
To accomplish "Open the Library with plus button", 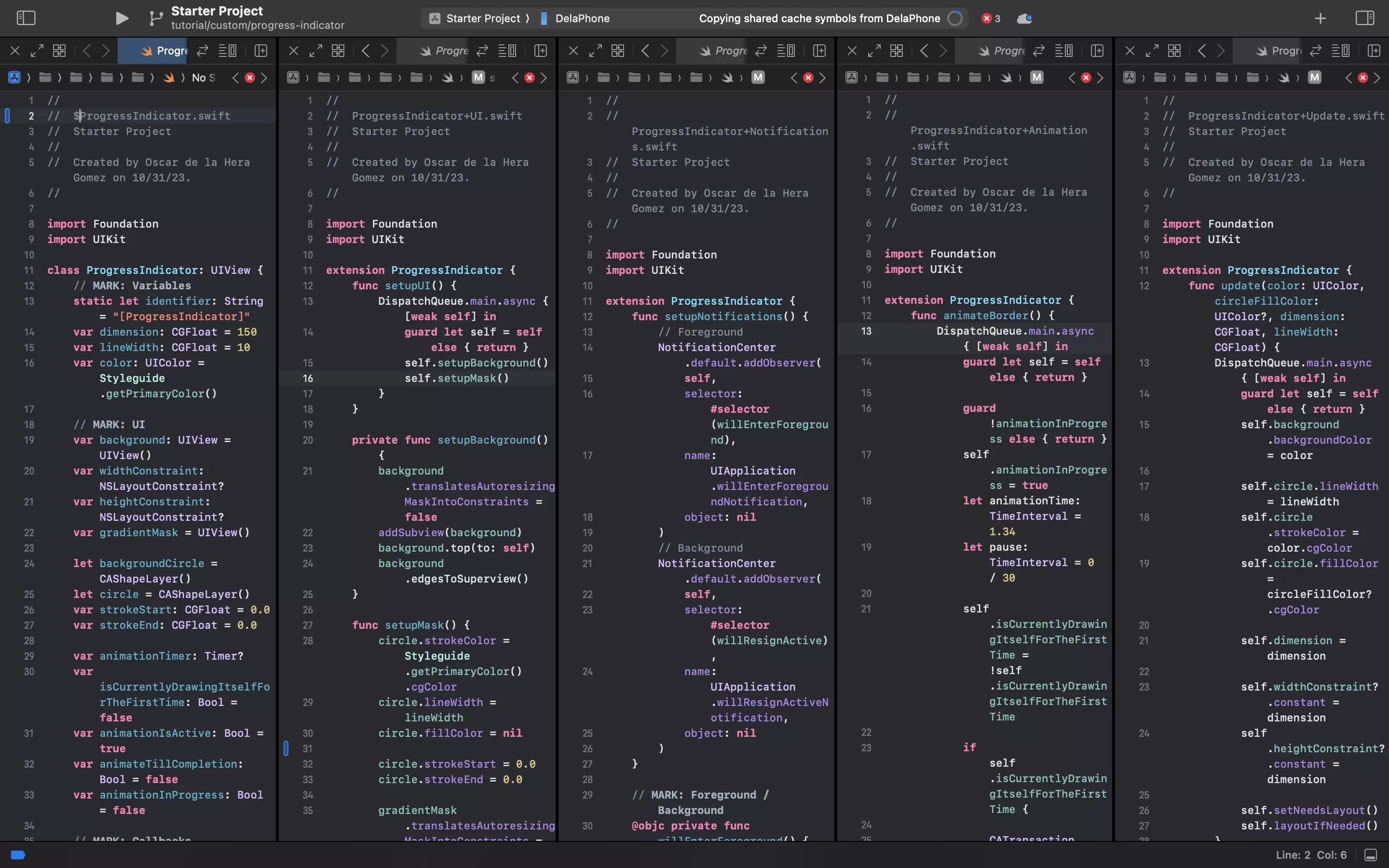I will click(x=1320, y=18).
